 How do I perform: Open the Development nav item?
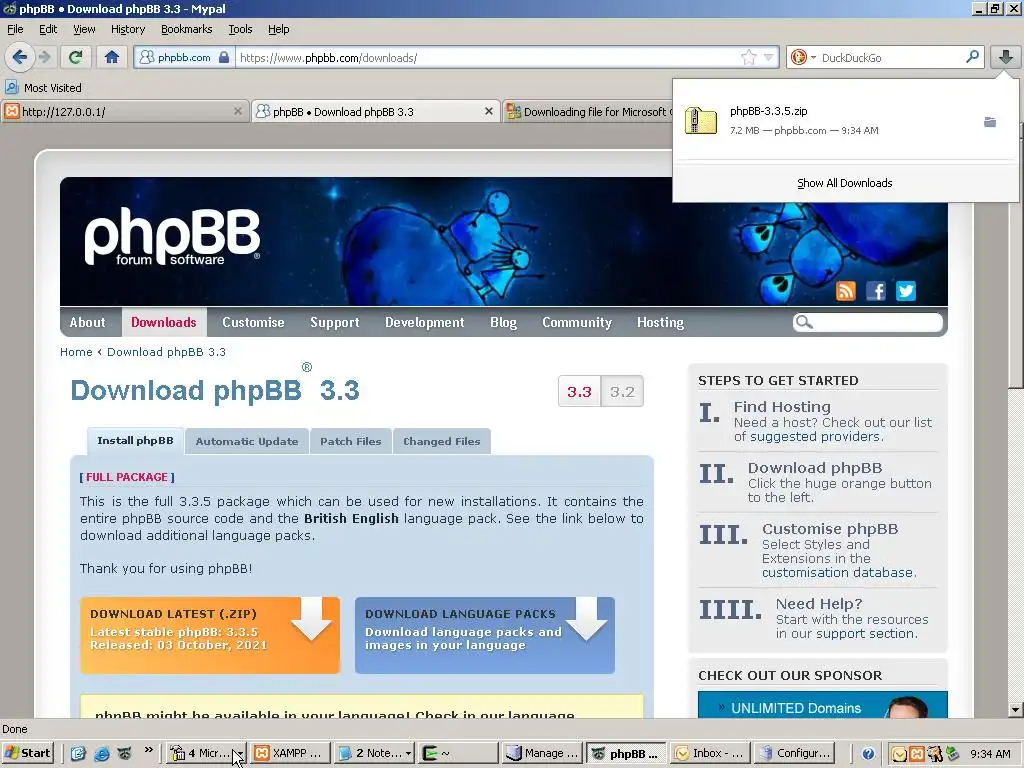(424, 322)
